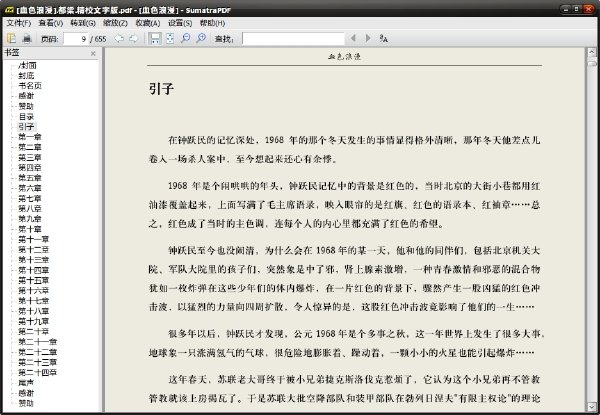Open the 收藏(A) menu

pyautogui.click(x=148, y=23)
